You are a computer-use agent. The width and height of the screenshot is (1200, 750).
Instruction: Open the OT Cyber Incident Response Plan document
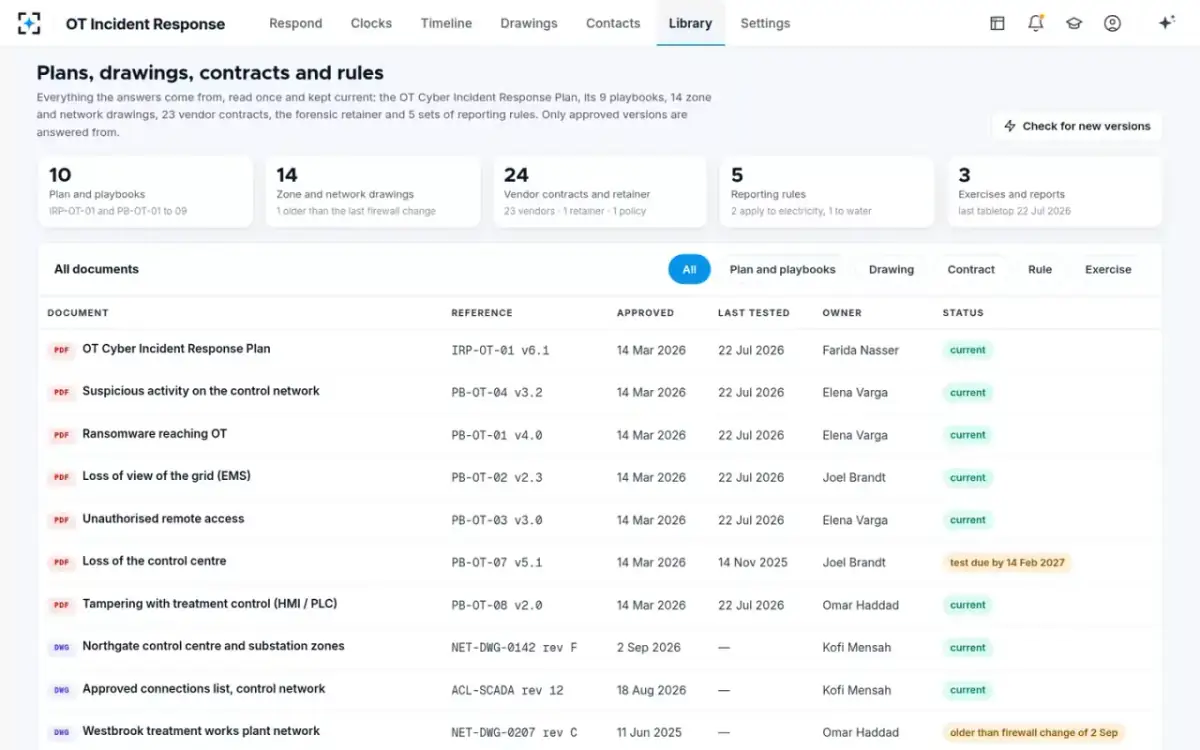[176, 349]
